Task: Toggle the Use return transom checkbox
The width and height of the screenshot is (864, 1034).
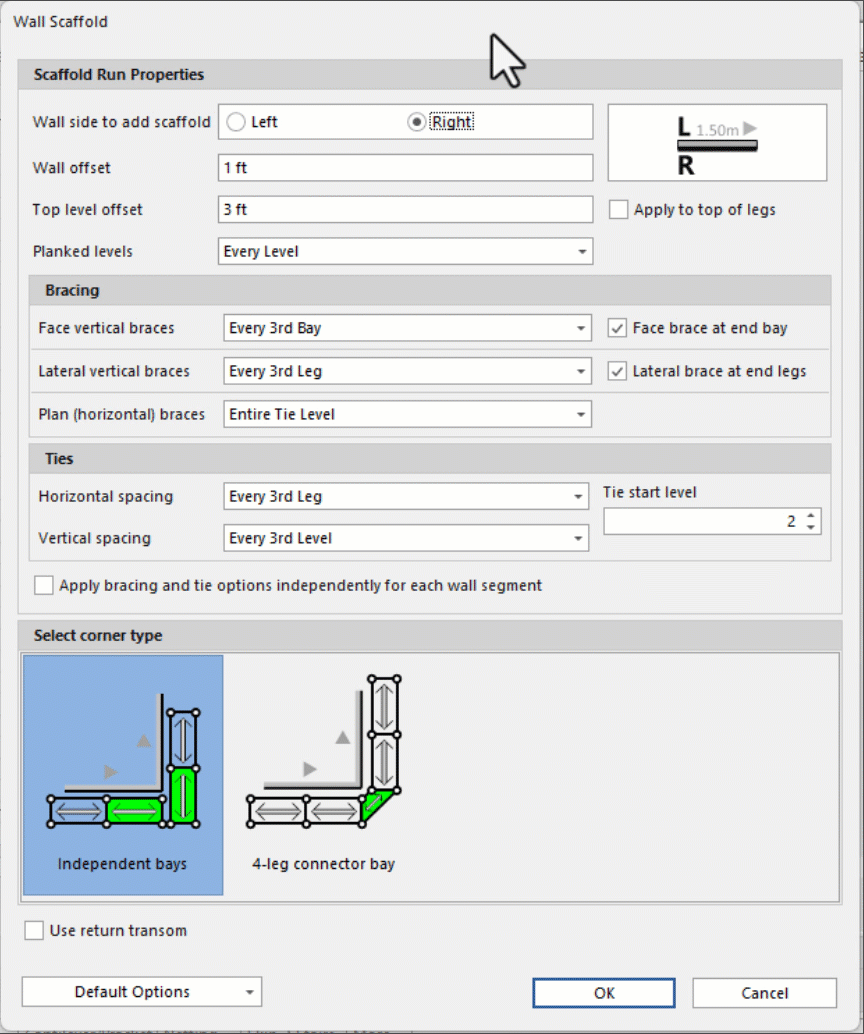Action: coord(34,931)
